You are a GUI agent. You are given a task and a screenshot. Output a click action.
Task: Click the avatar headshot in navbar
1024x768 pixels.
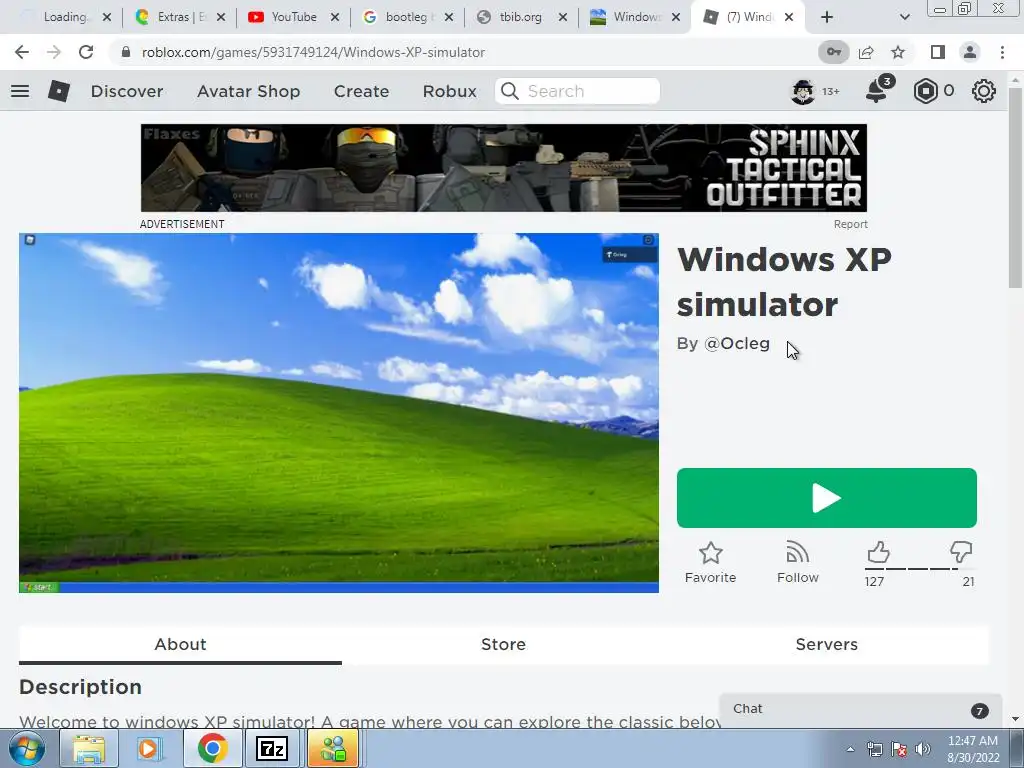click(x=803, y=91)
